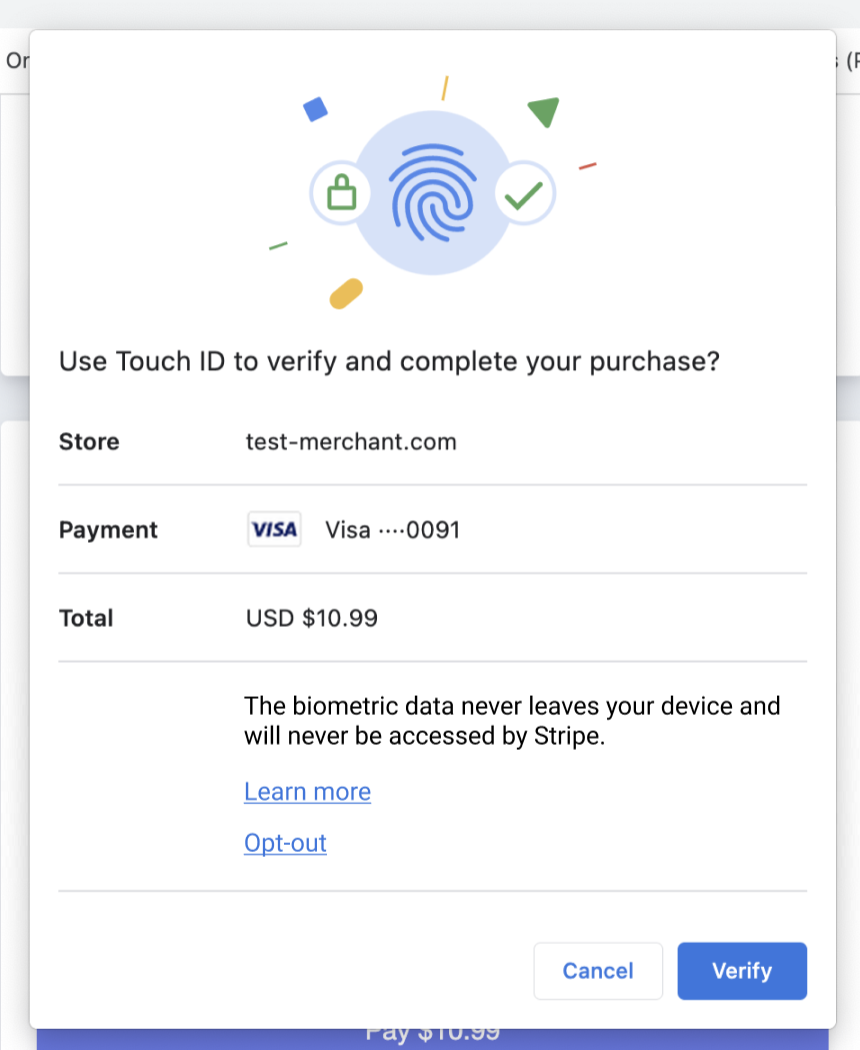This screenshot has height=1050, width=860.
Task: Click the yellow pill confetti shape
Action: pyautogui.click(x=346, y=293)
